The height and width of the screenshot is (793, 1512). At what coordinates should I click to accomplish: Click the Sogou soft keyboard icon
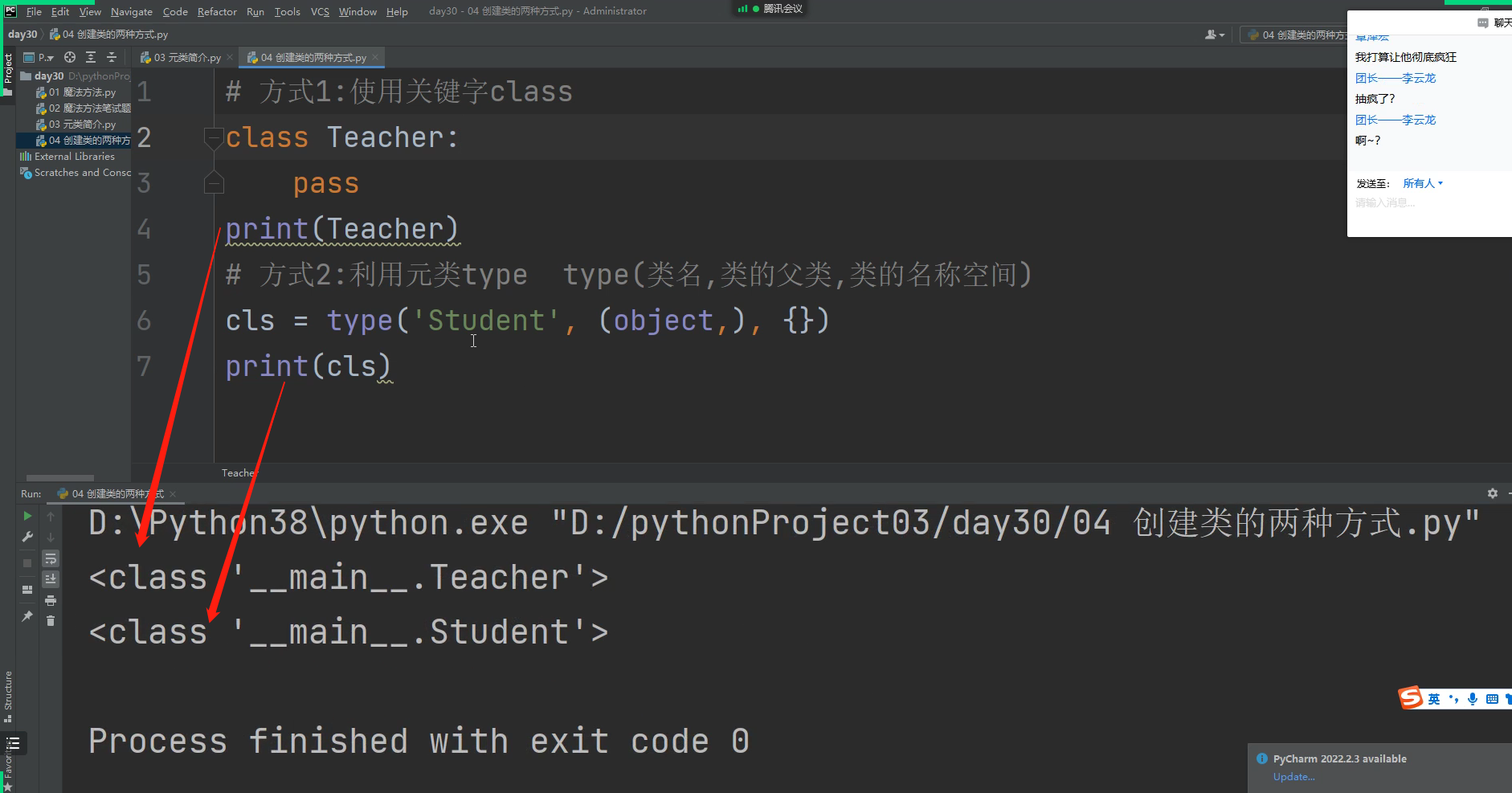click(1492, 699)
